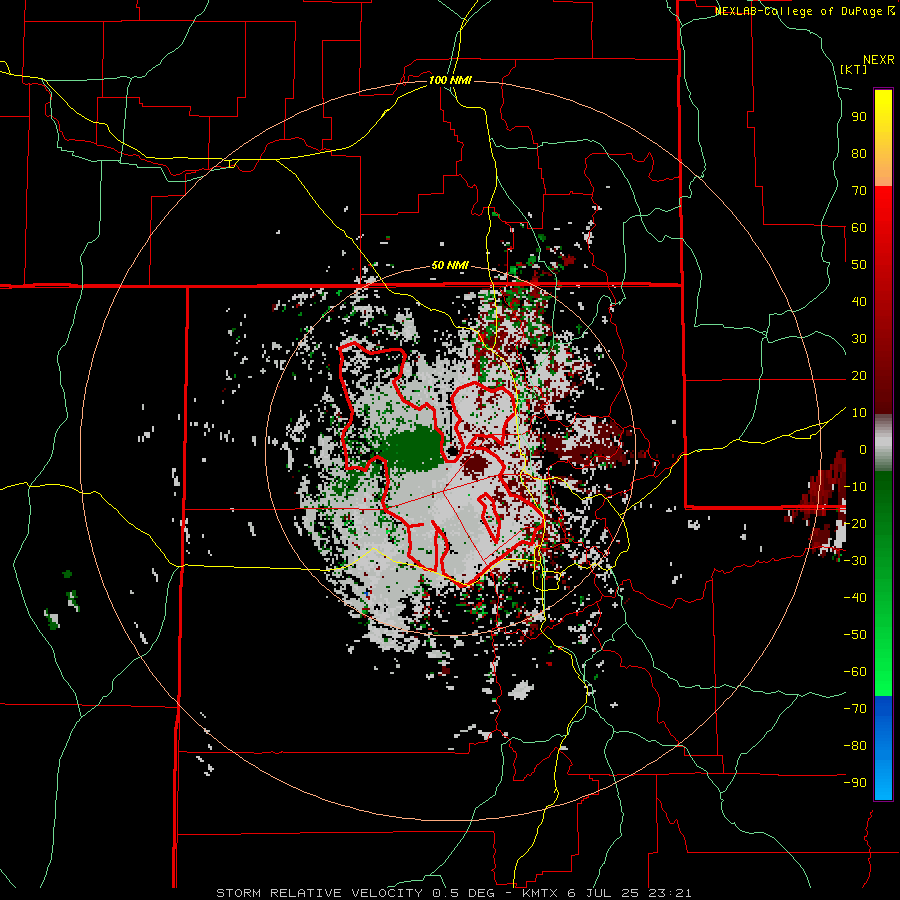Select the 50 NMI range ring label
This screenshot has height=900, width=900.
pyautogui.click(x=450, y=265)
